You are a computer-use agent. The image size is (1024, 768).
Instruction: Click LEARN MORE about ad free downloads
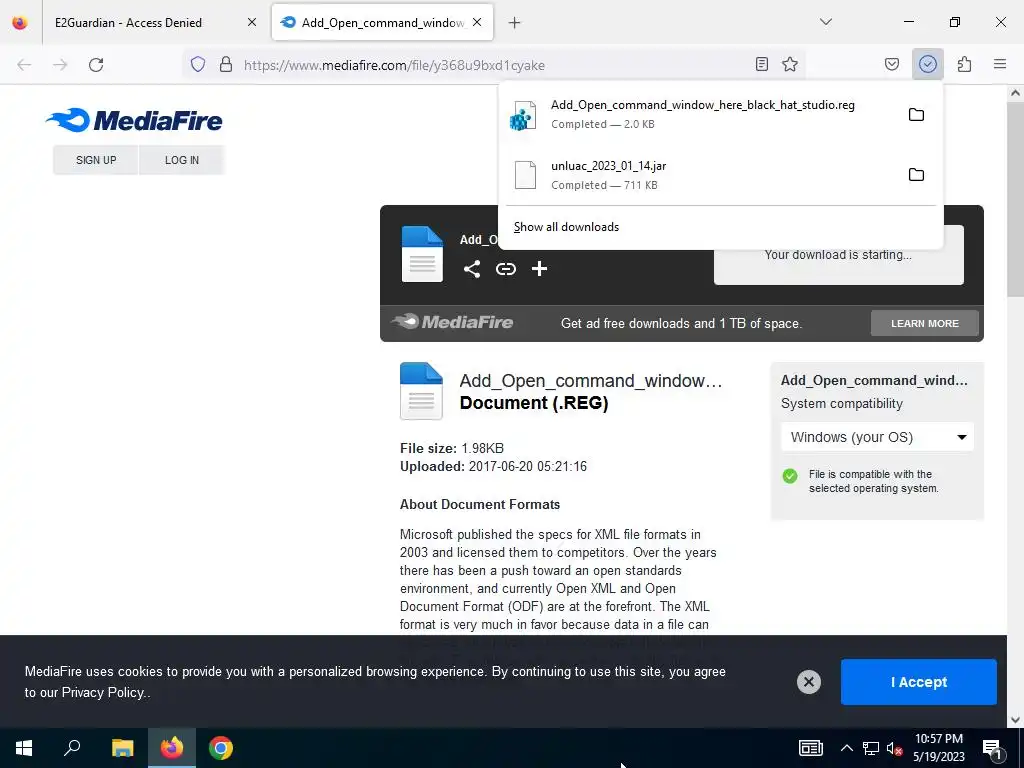[x=925, y=323]
